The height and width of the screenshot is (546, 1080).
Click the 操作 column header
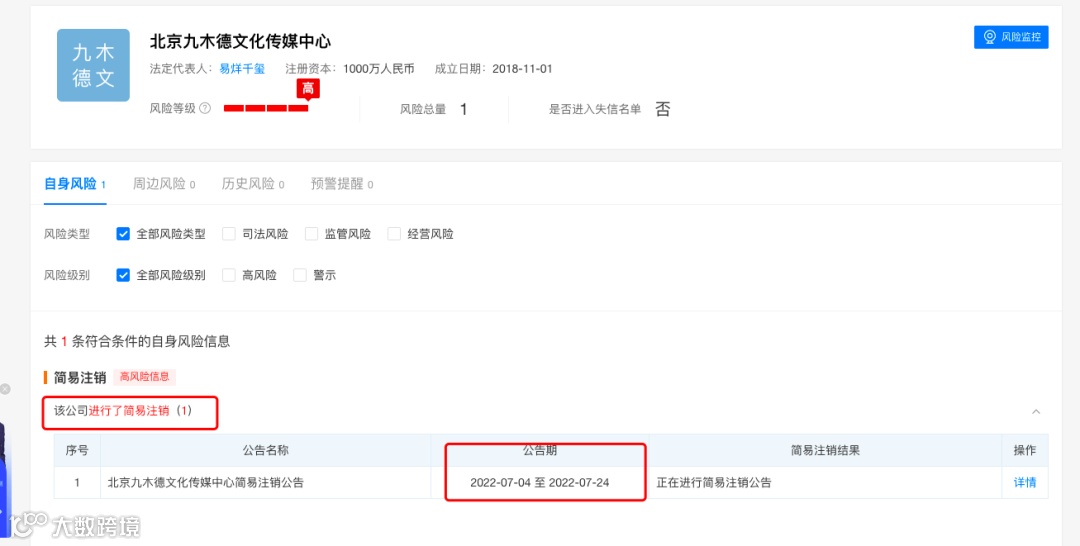pyautogui.click(x=1025, y=450)
